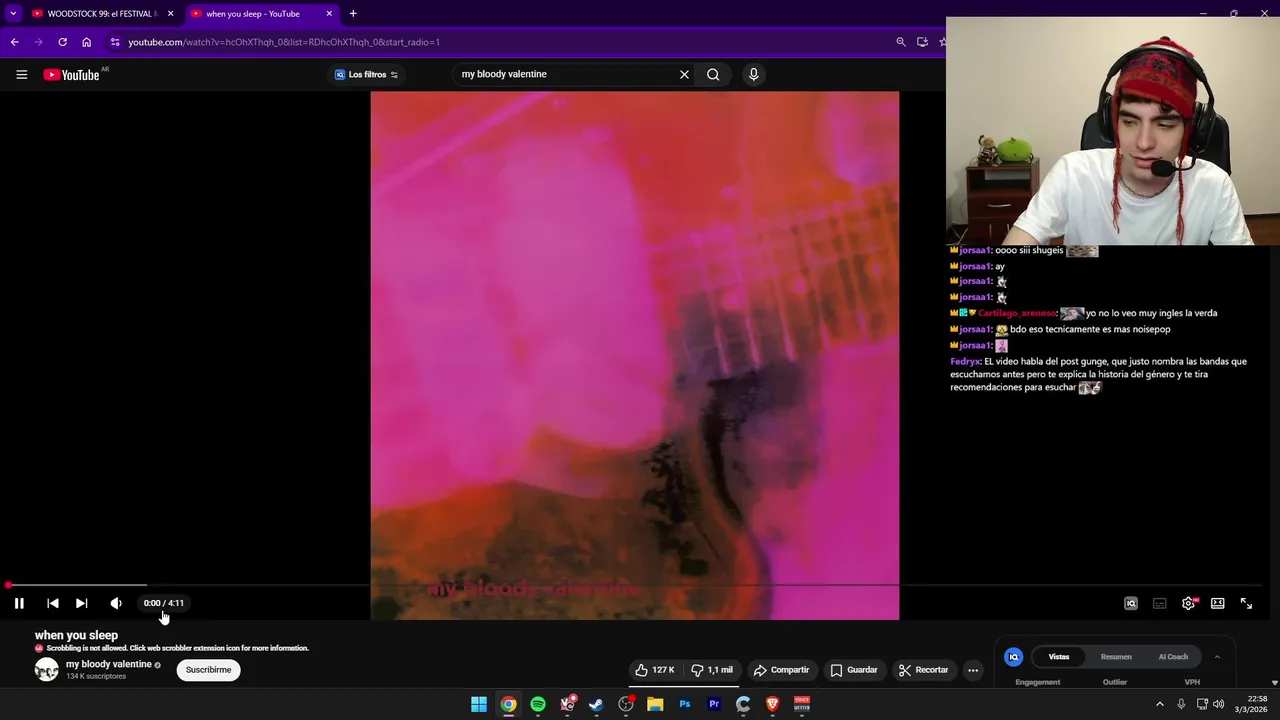Go to the YouTube home logo
This screenshot has height=720, width=1280.
point(72,75)
